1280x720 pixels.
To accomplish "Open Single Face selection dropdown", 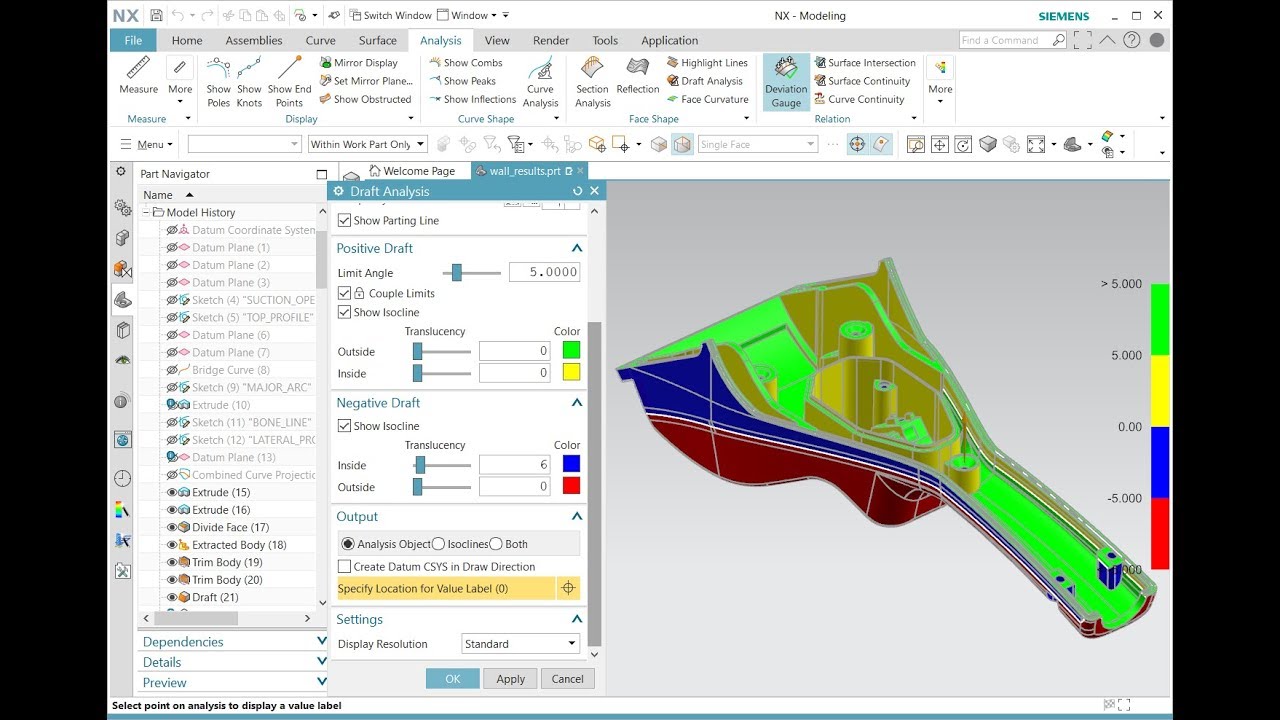I will click(757, 144).
